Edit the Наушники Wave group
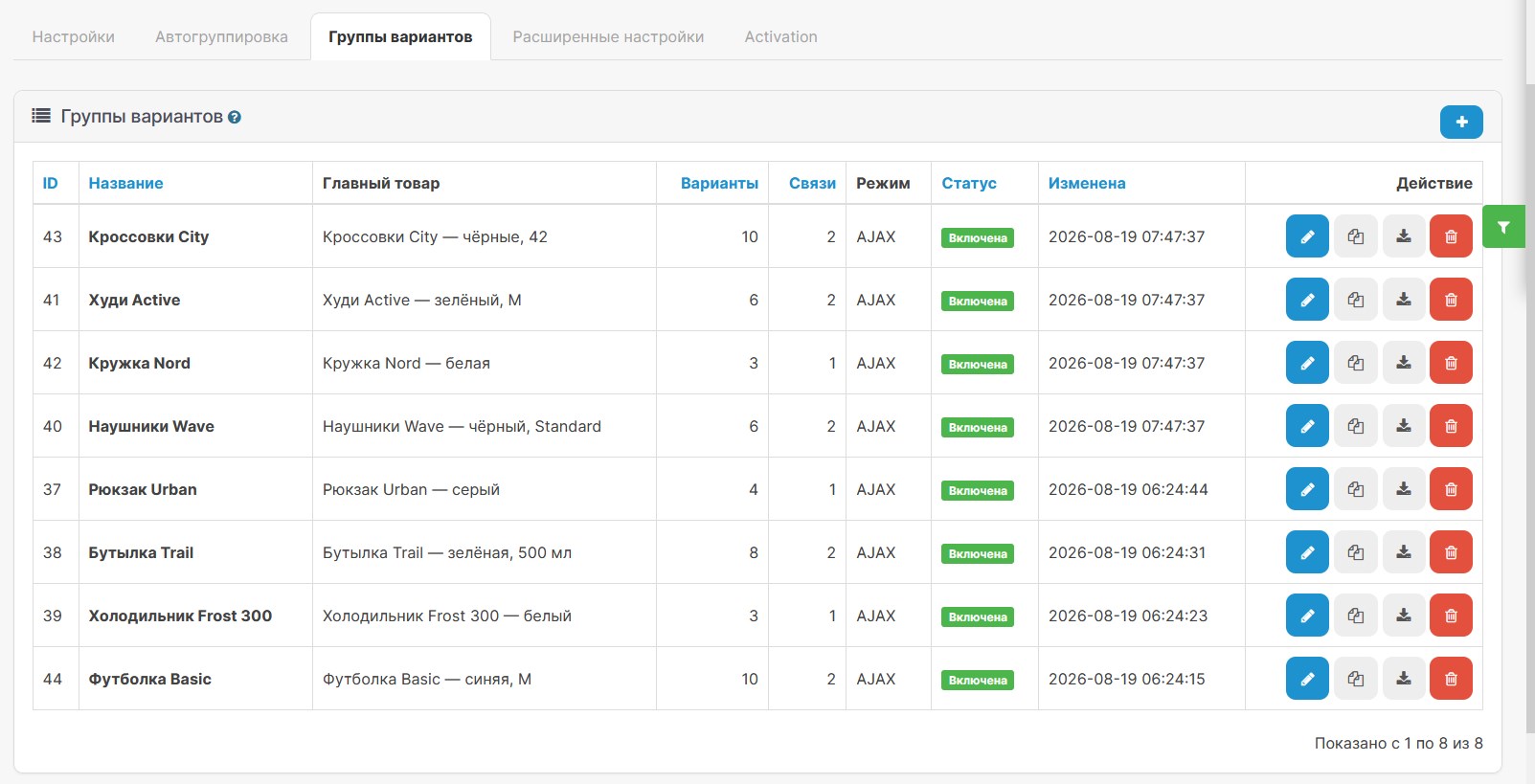 pos(1307,426)
